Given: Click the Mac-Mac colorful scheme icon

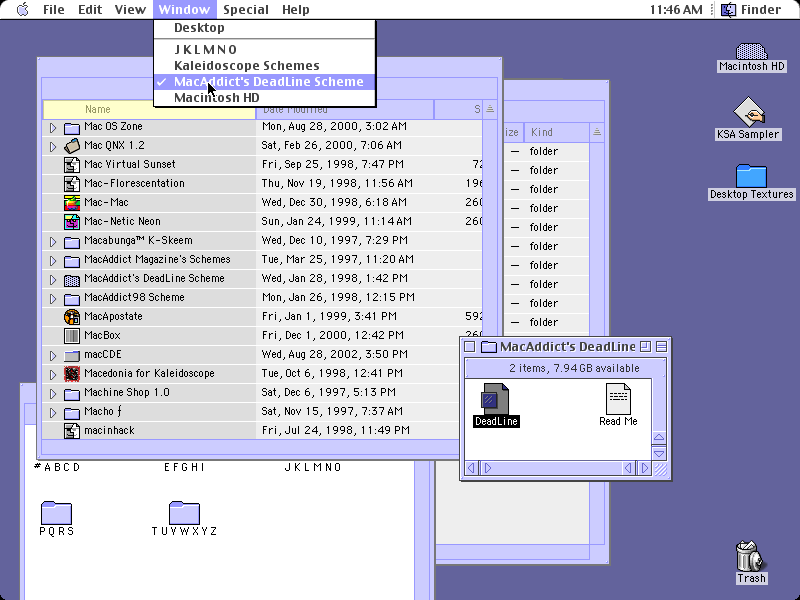Looking at the screenshot, I should 72,203.
